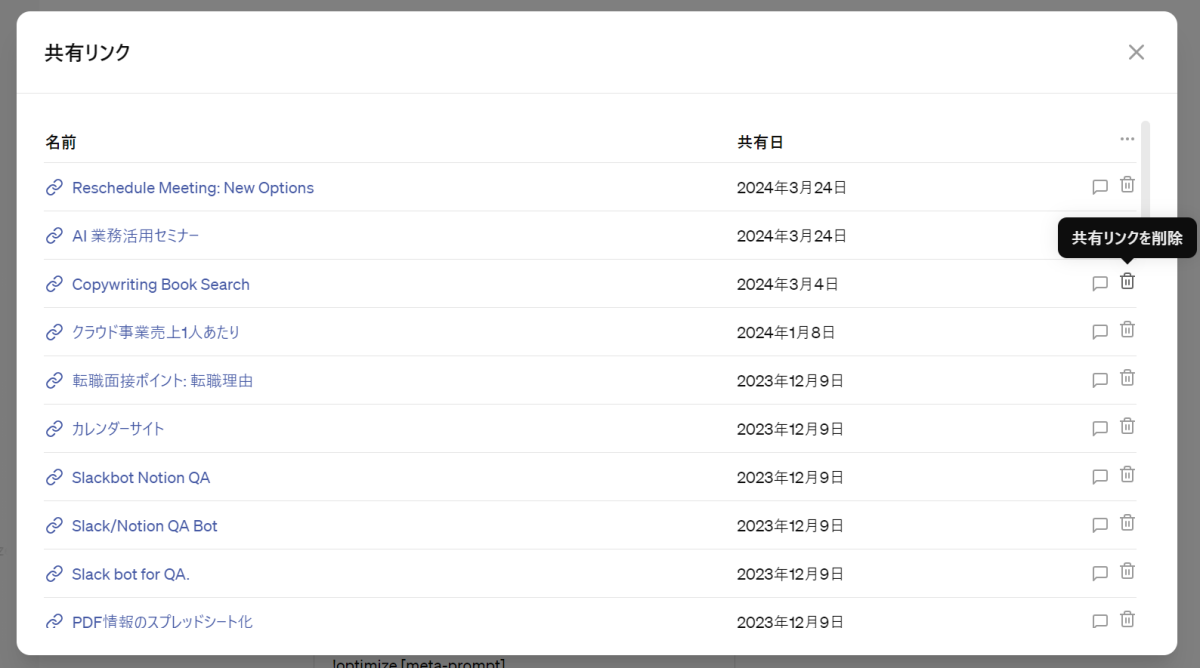
Task: View source chat for Slack/Notion QA Bot
Action: click(1100, 524)
